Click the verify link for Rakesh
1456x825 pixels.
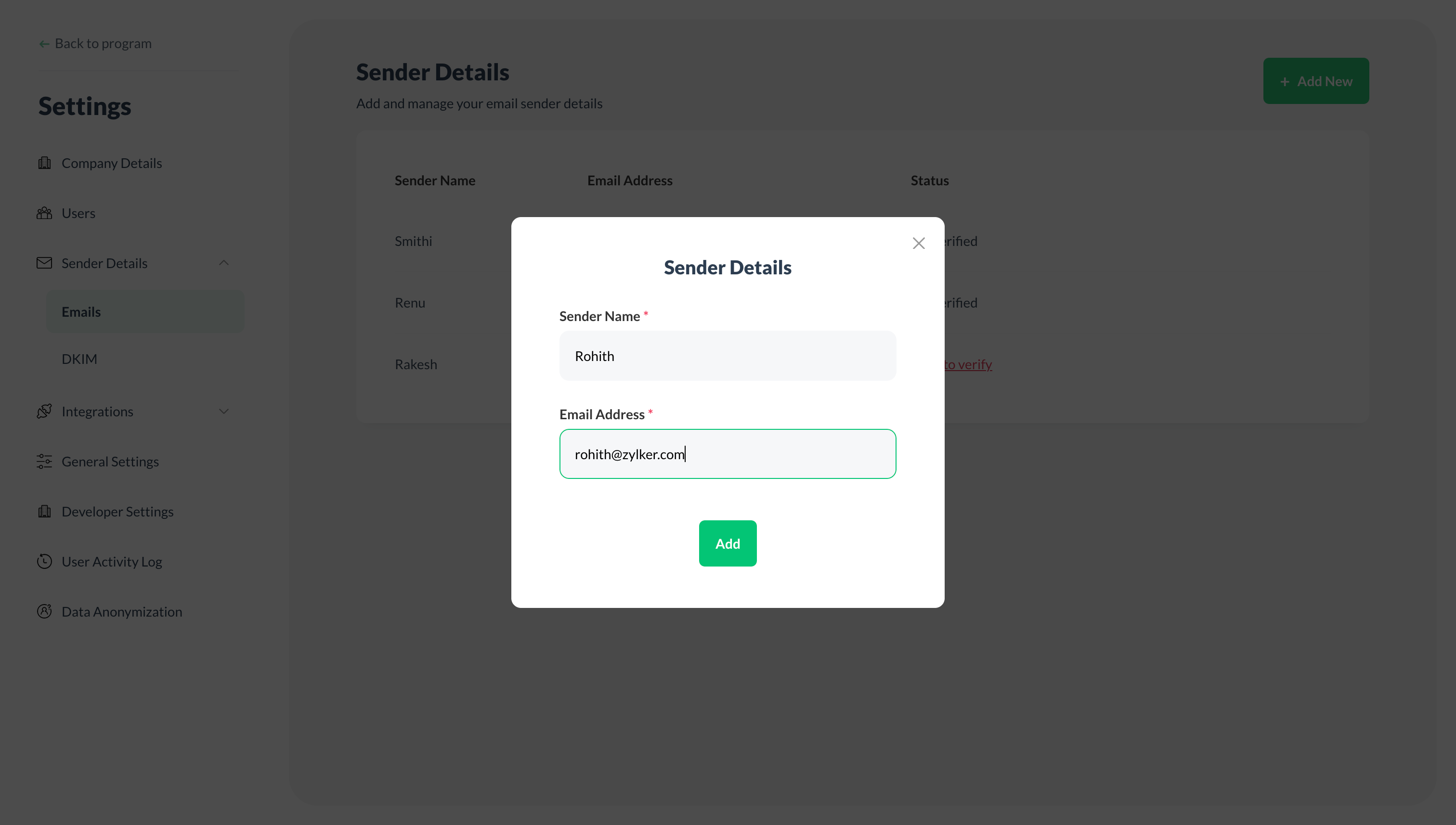967,364
